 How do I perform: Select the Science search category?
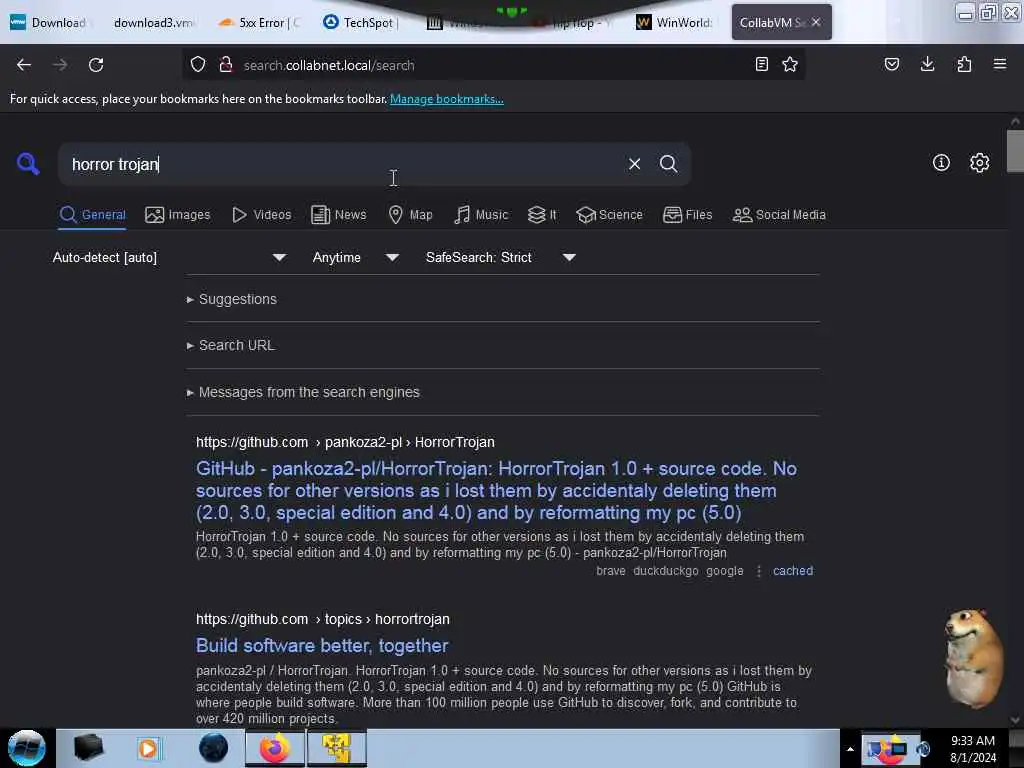click(x=609, y=215)
